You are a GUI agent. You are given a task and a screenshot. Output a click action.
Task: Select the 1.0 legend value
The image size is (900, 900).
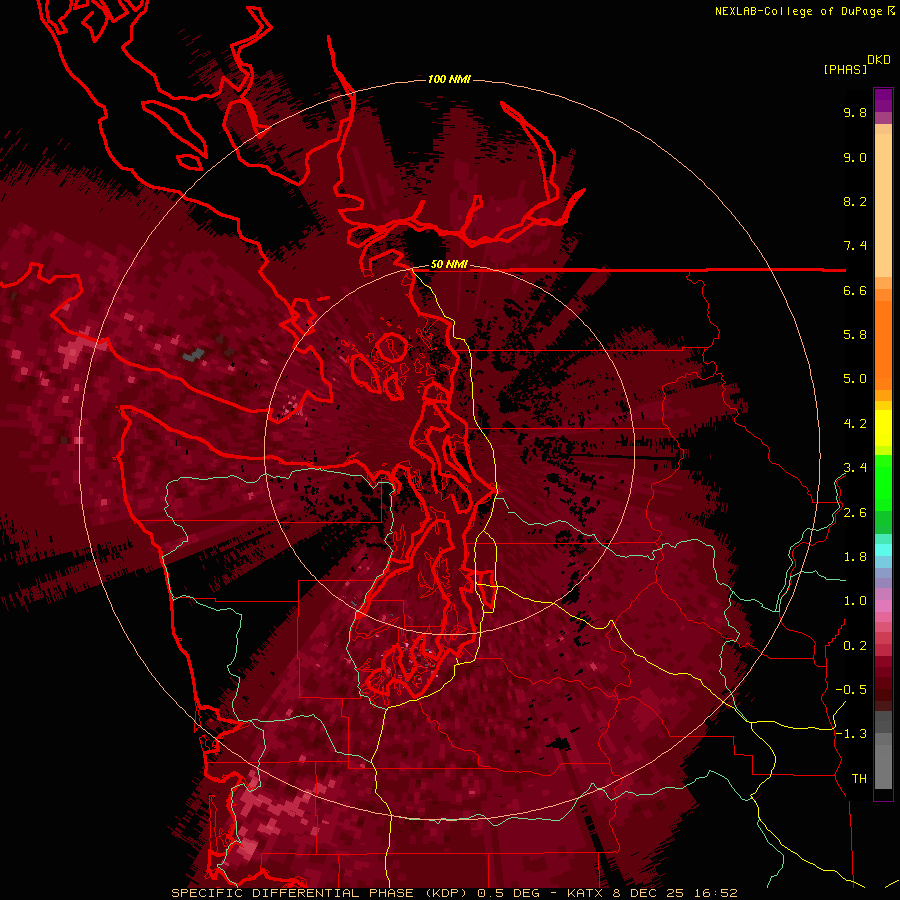click(855, 601)
